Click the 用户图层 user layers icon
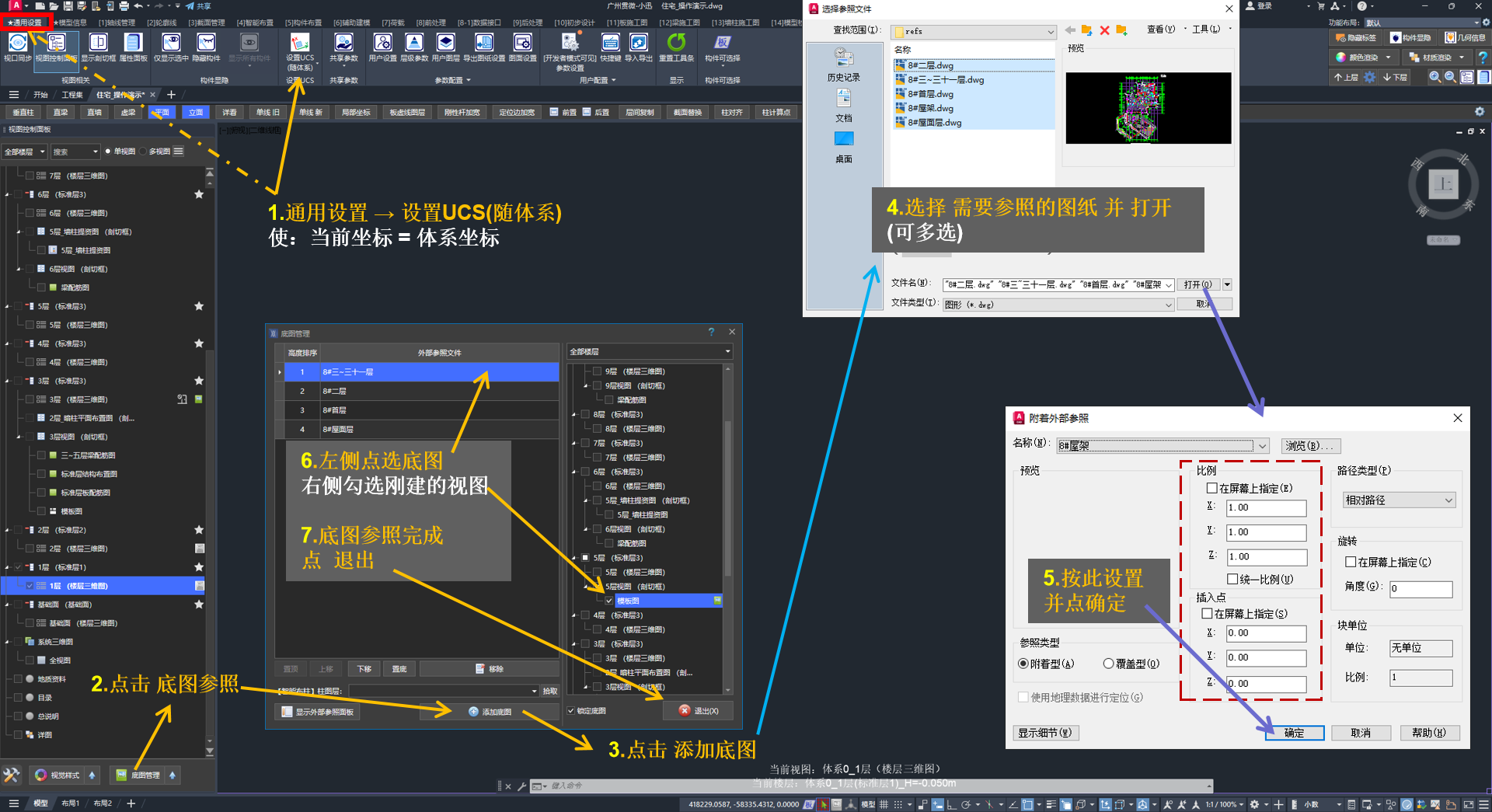Image resolution: width=1492 pixels, height=812 pixels. click(x=446, y=47)
